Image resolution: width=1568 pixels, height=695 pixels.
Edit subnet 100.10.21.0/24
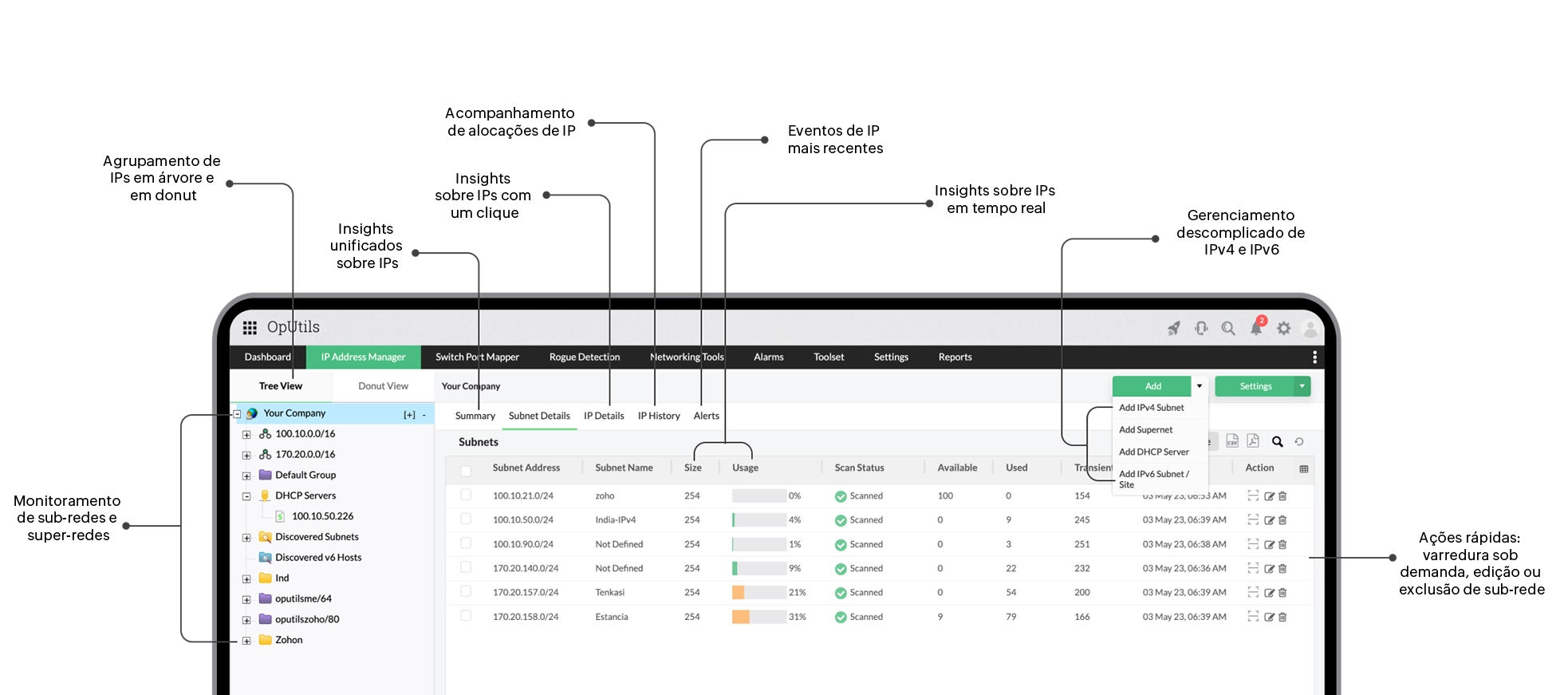[x=1269, y=496]
